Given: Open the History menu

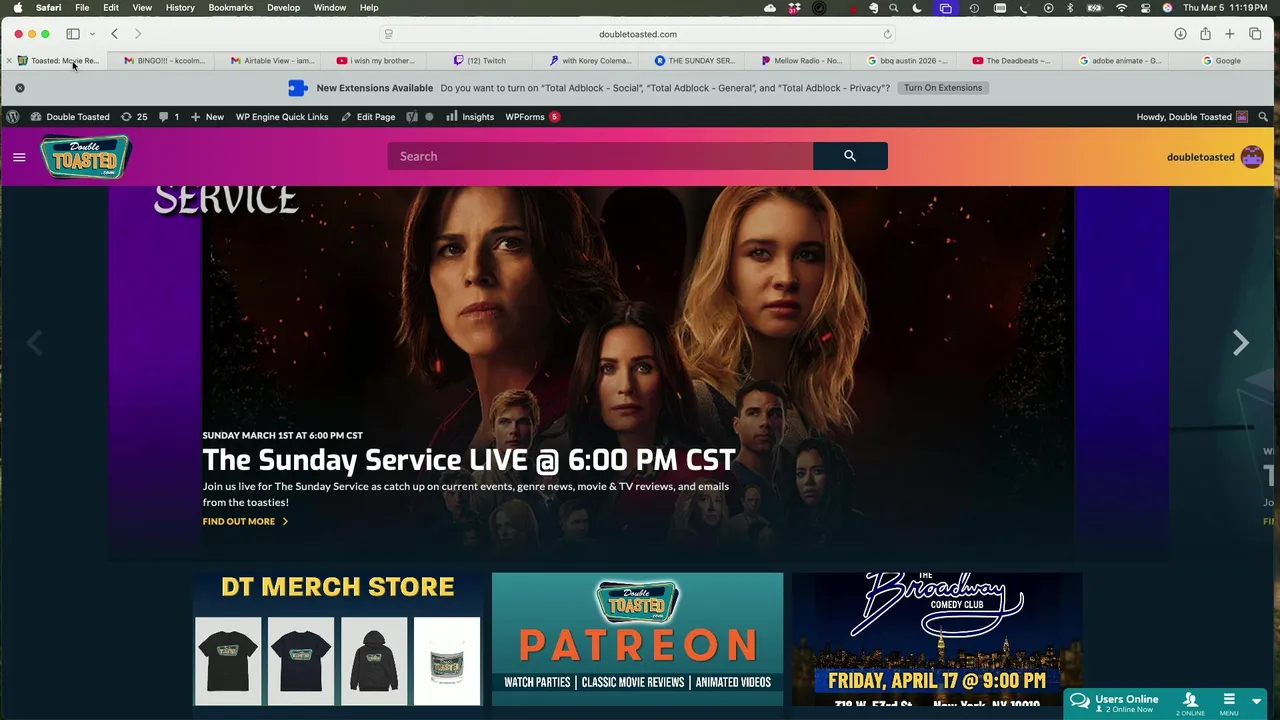Looking at the screenshot, I should click(180, 8).
